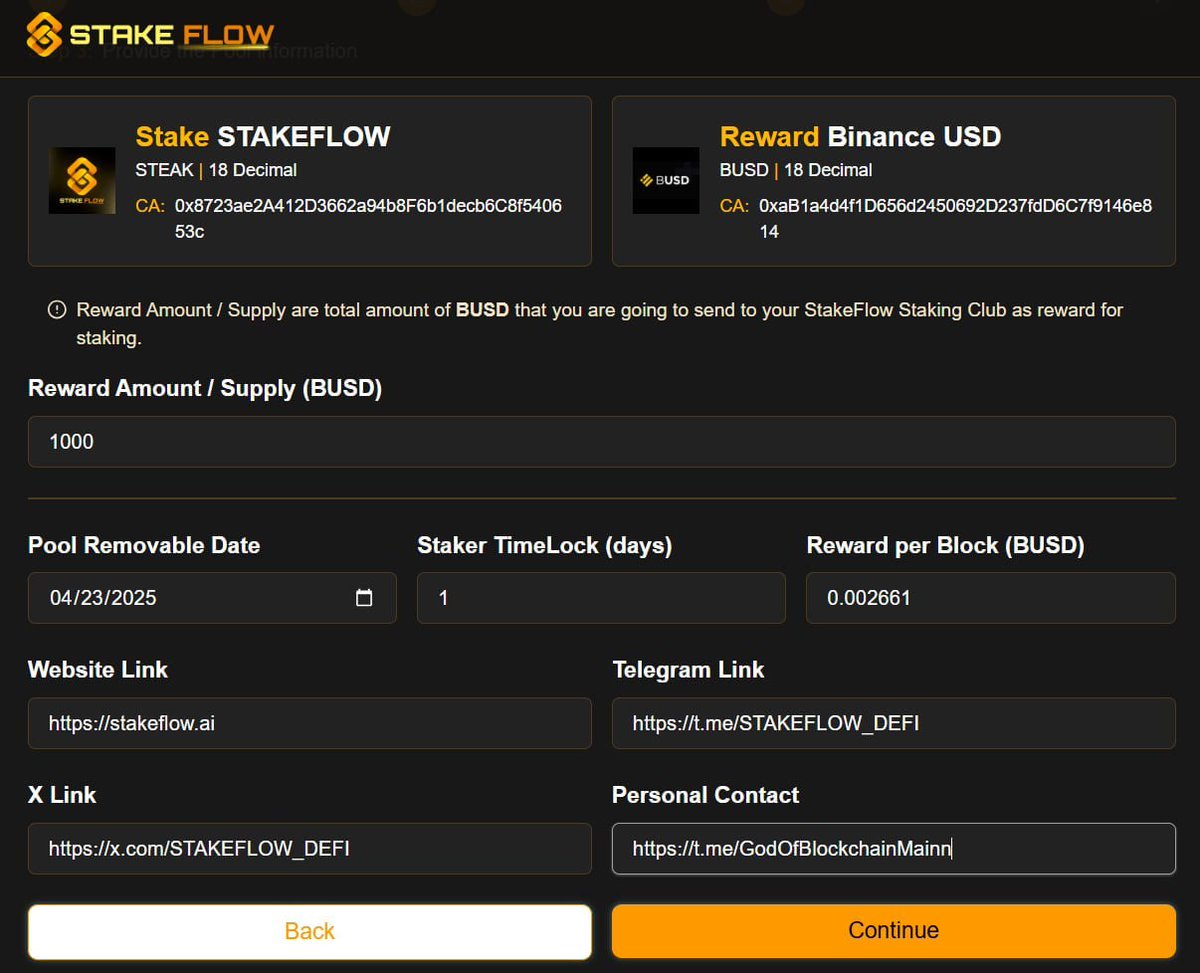Open the calendar picker icon in date field
Image resolution: width=1200 pixels, height=973 pixels.
tap(364, 598)
